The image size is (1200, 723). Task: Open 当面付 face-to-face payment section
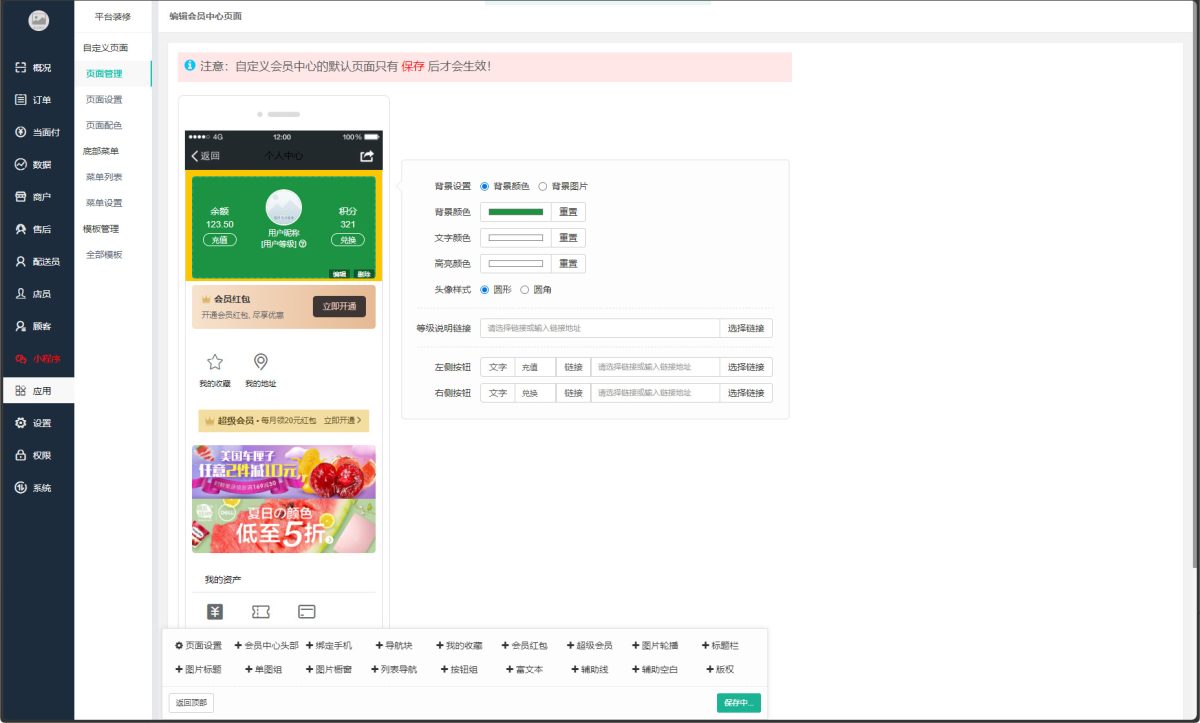(x=37, y=132)
